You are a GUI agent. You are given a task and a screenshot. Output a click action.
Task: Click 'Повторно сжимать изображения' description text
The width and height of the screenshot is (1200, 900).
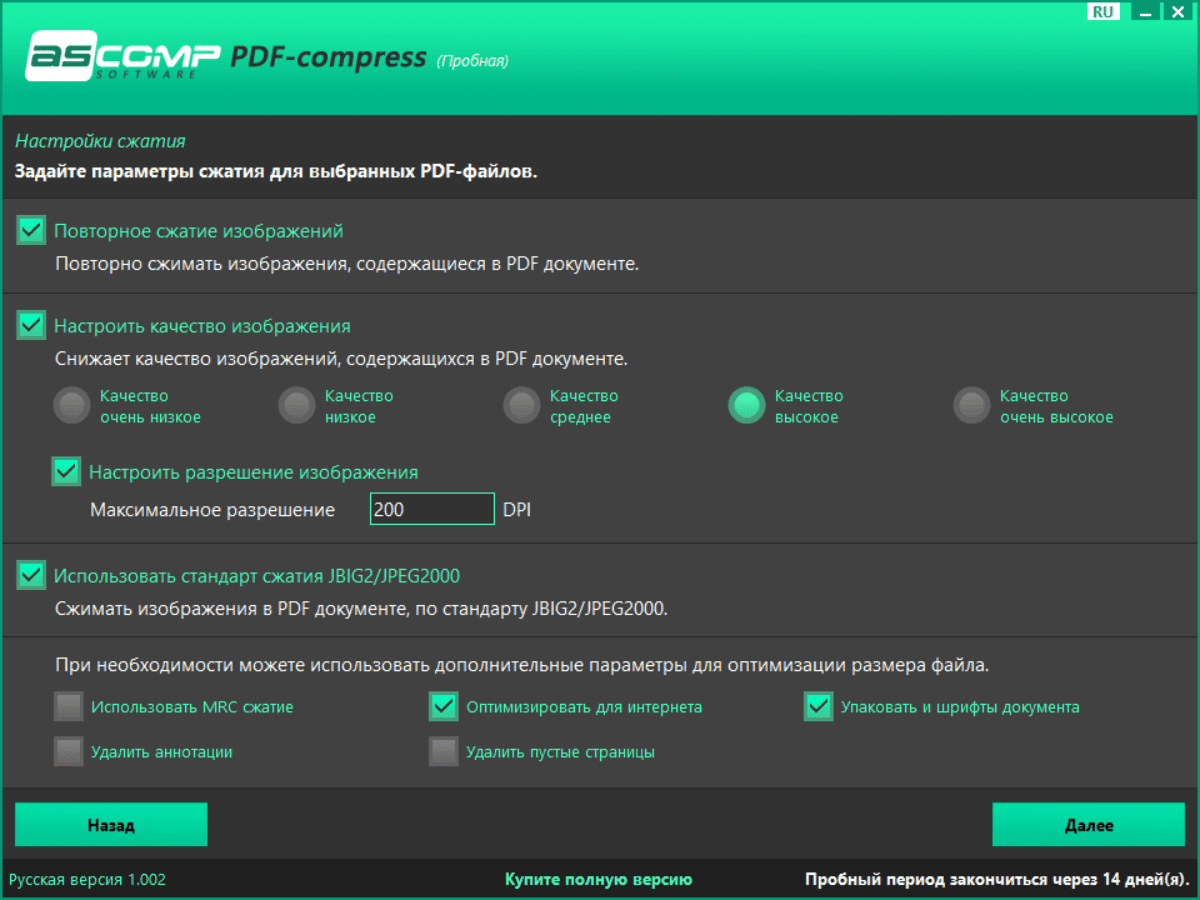click(x=346, y=265)
